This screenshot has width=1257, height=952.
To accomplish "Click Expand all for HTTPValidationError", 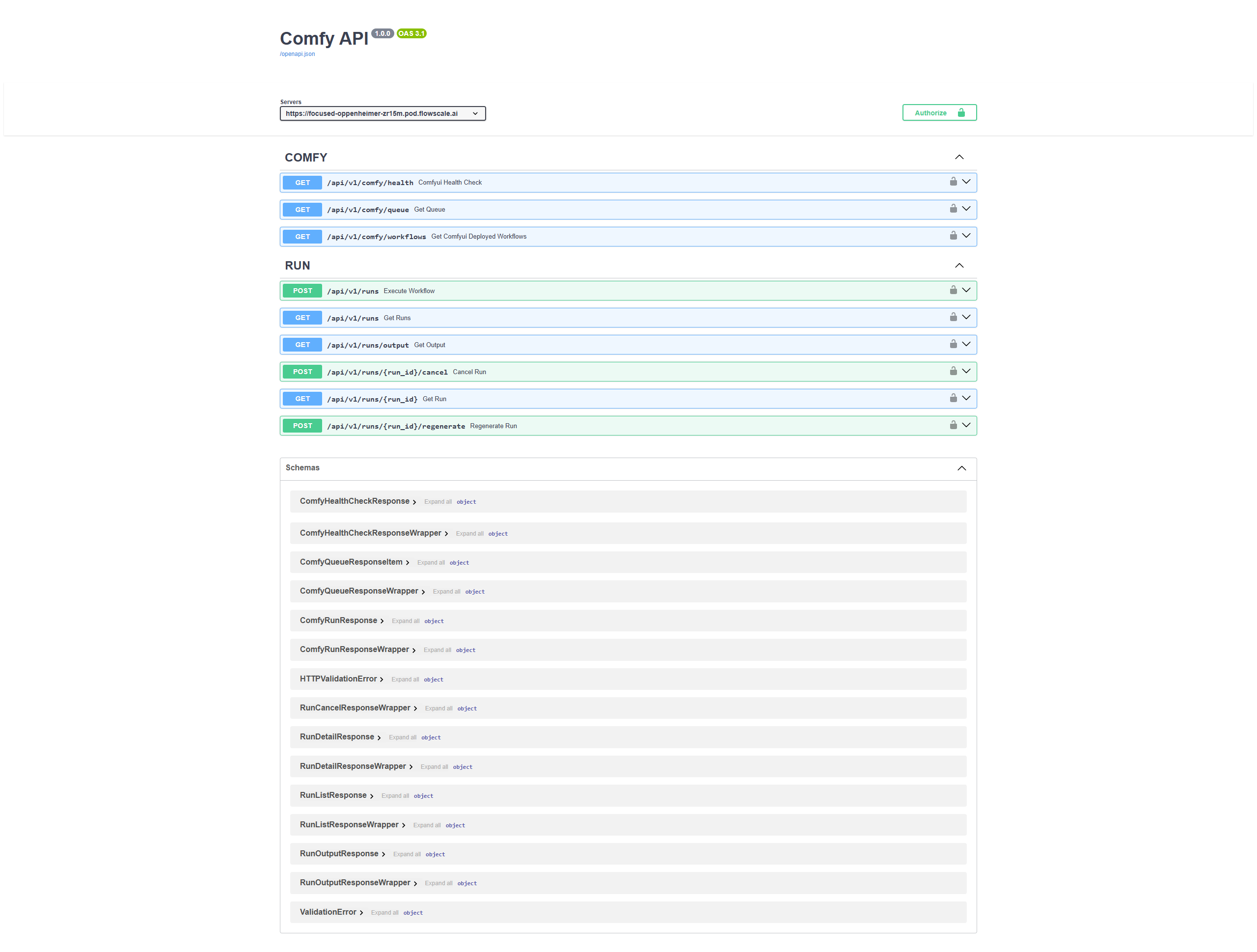I will click(405, 680).
